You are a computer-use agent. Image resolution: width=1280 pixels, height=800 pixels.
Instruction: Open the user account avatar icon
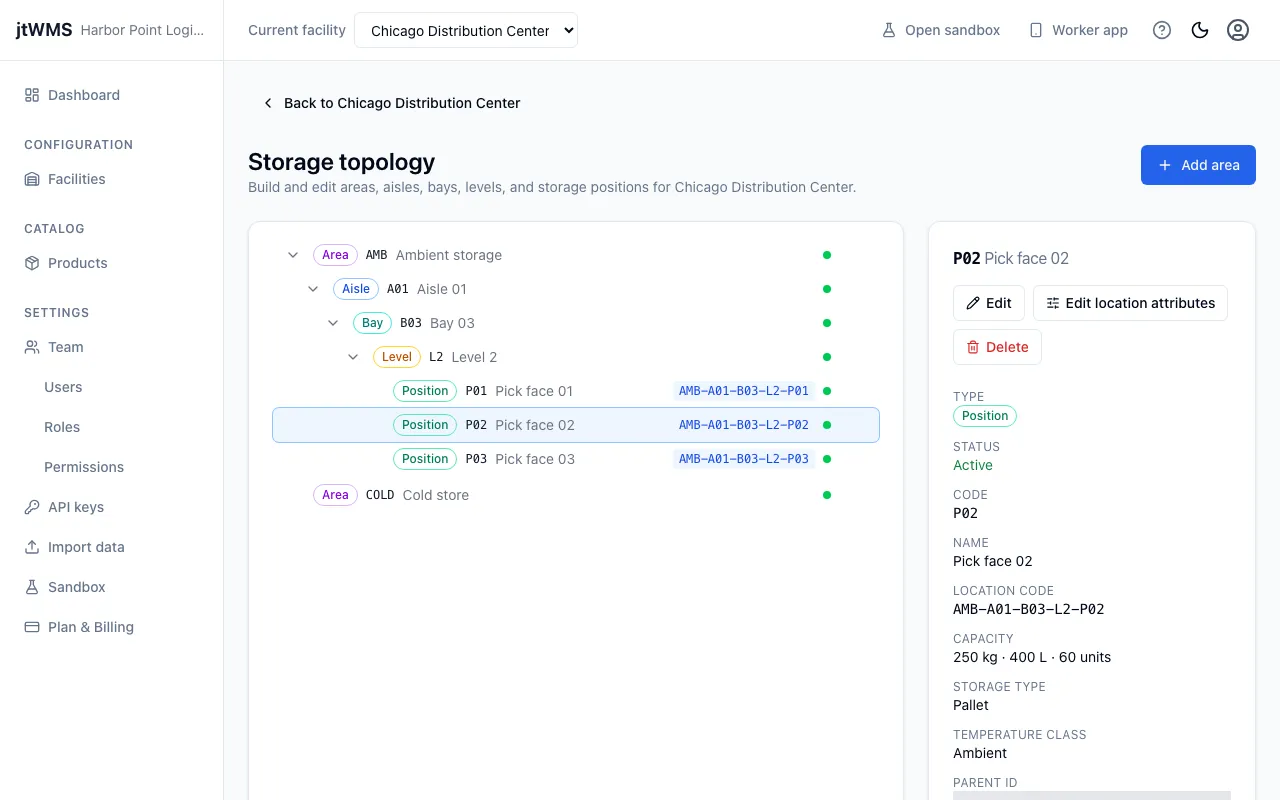click(1238, 30)
